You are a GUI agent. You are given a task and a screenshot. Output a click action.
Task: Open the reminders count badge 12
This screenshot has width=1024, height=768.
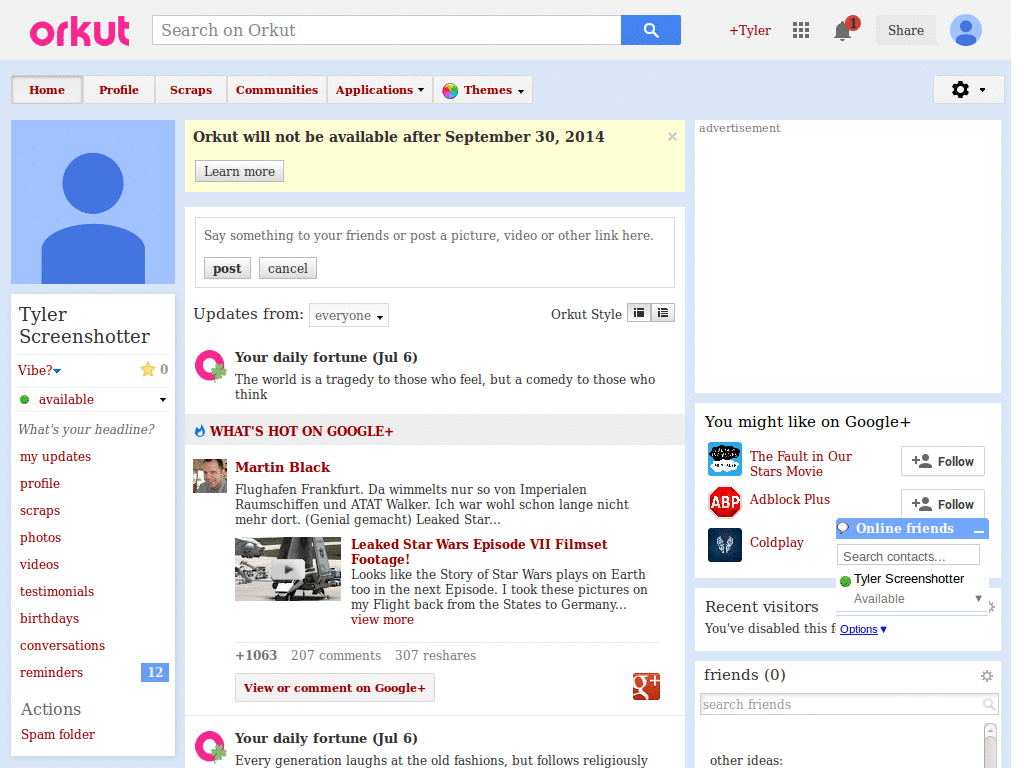(155, 672)
